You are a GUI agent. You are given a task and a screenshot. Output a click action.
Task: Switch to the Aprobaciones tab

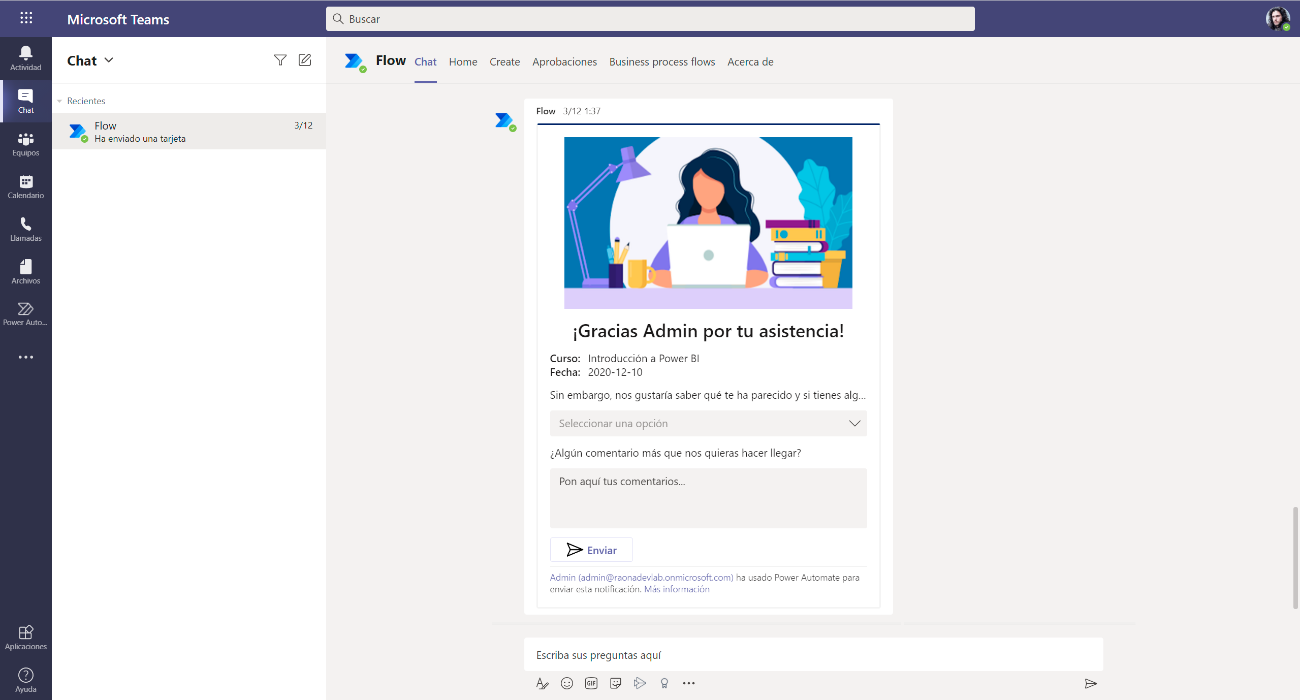pyautogui.click(x=564, y=61)
